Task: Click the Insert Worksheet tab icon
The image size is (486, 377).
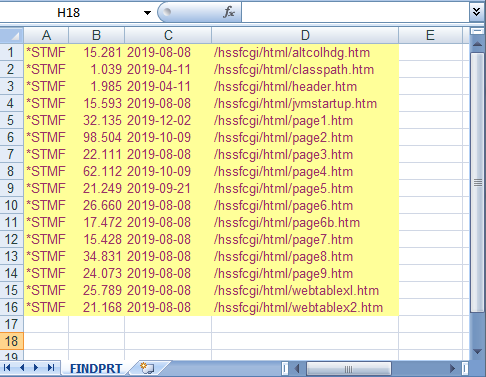Action: point(147,368)
